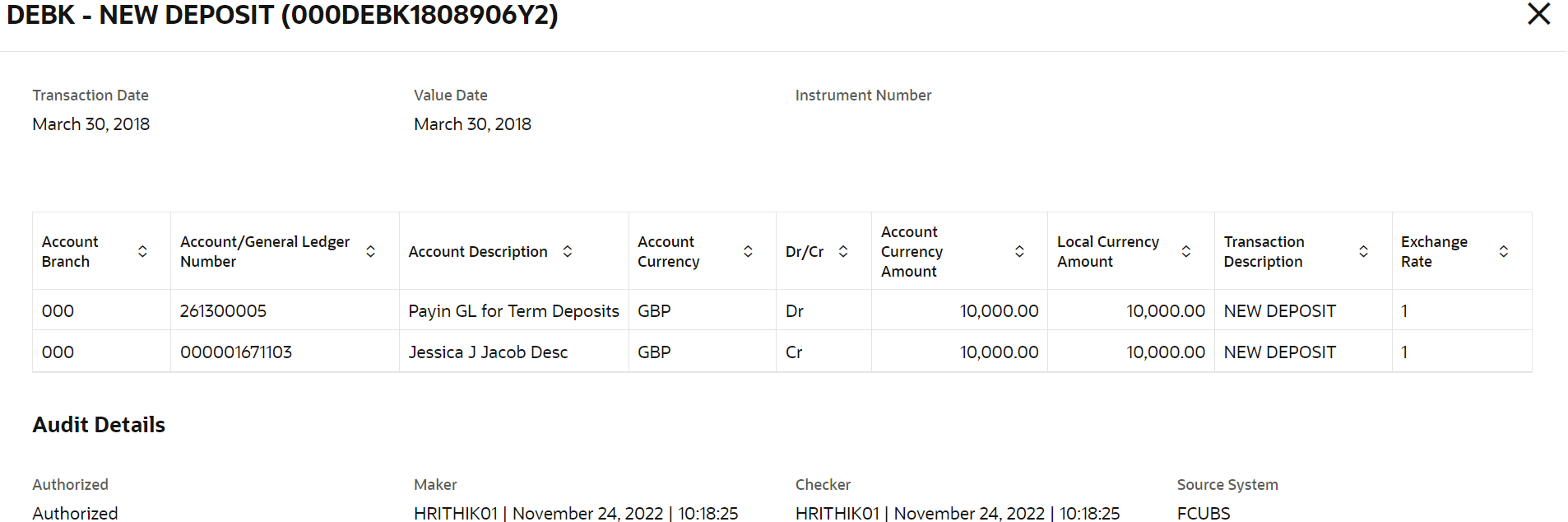Screen dimensions: 1568x522
Task: Sort by Local Currency Amount column
Action: click(1186, 251)
